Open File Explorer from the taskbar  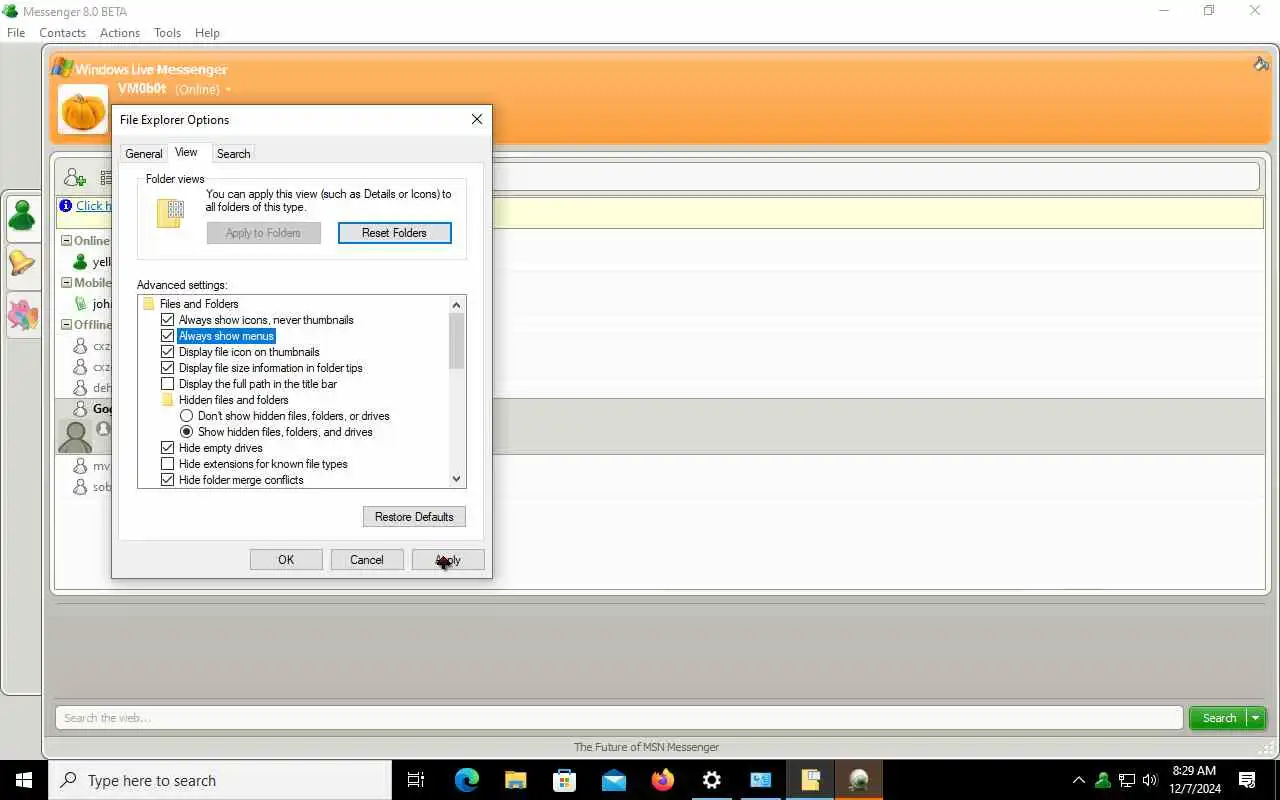click(515, 780)
